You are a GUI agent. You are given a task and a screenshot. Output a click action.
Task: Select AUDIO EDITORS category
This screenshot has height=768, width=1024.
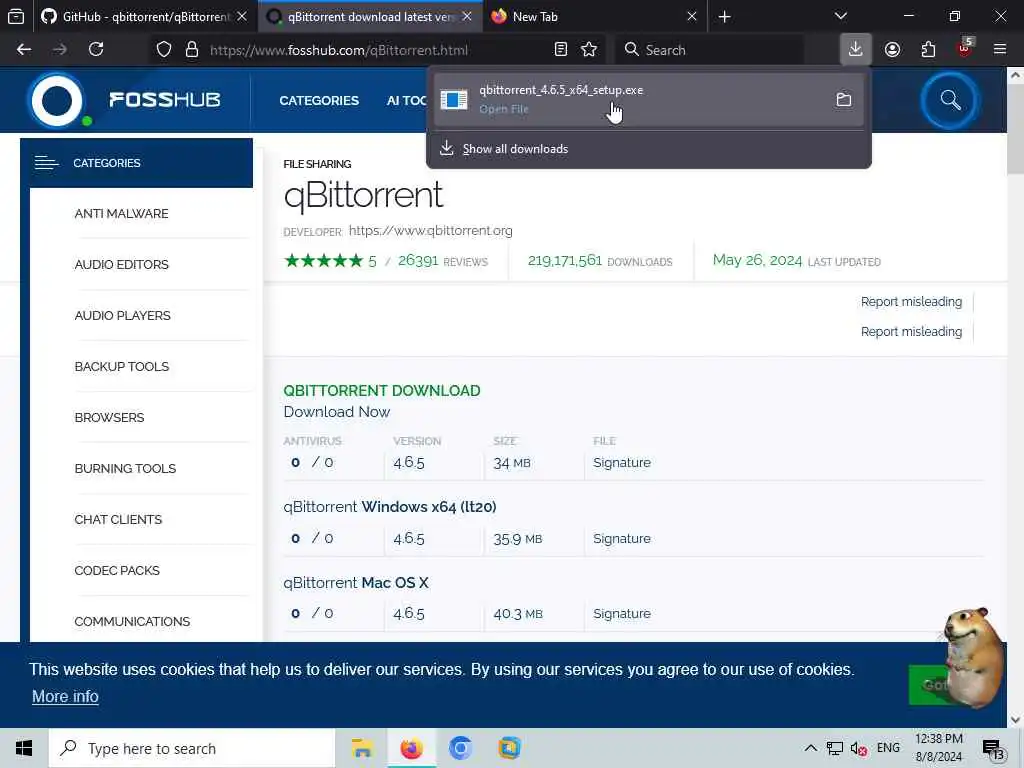121,264
